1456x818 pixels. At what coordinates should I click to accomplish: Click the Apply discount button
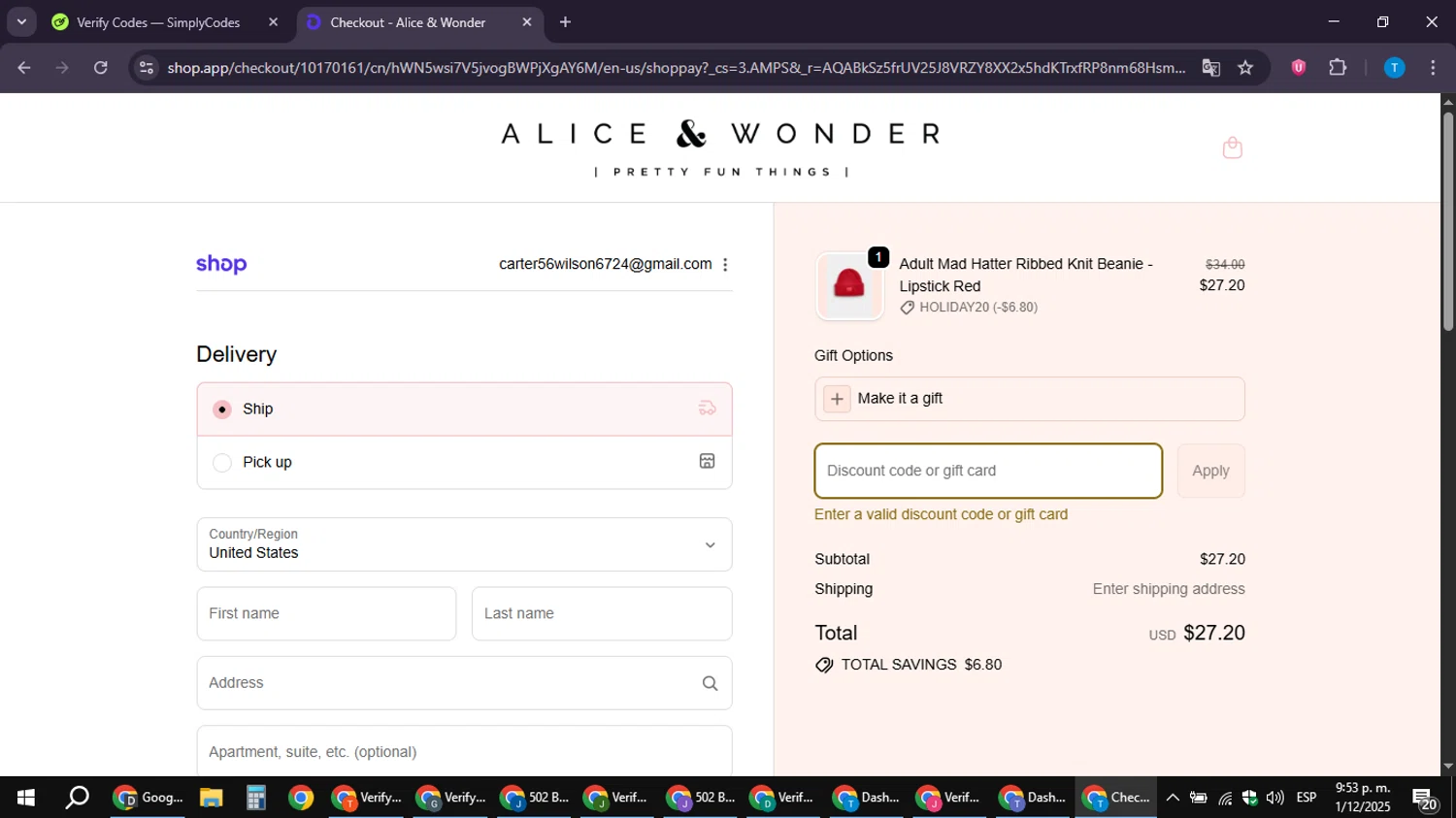tap(1210, 471)
